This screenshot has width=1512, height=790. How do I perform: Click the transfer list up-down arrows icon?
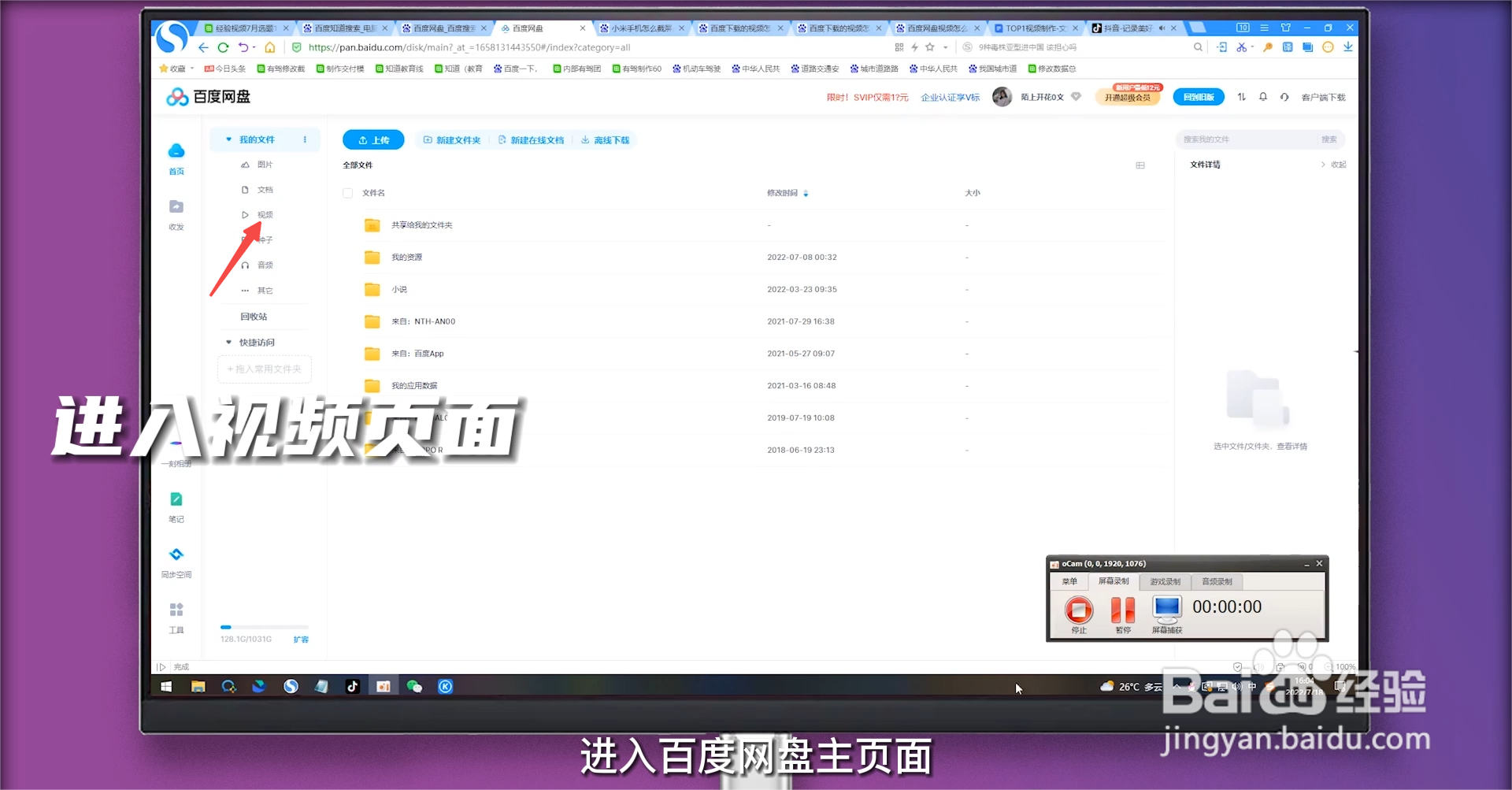[1242, 97]
